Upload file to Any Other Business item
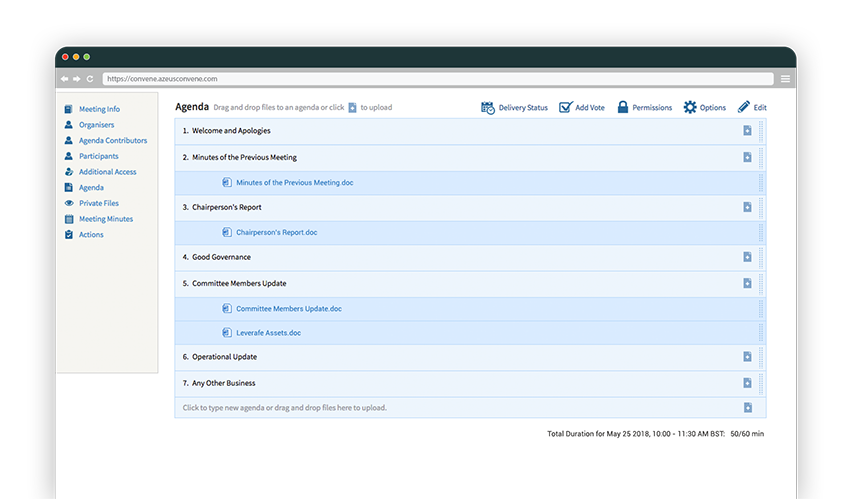 747,383
